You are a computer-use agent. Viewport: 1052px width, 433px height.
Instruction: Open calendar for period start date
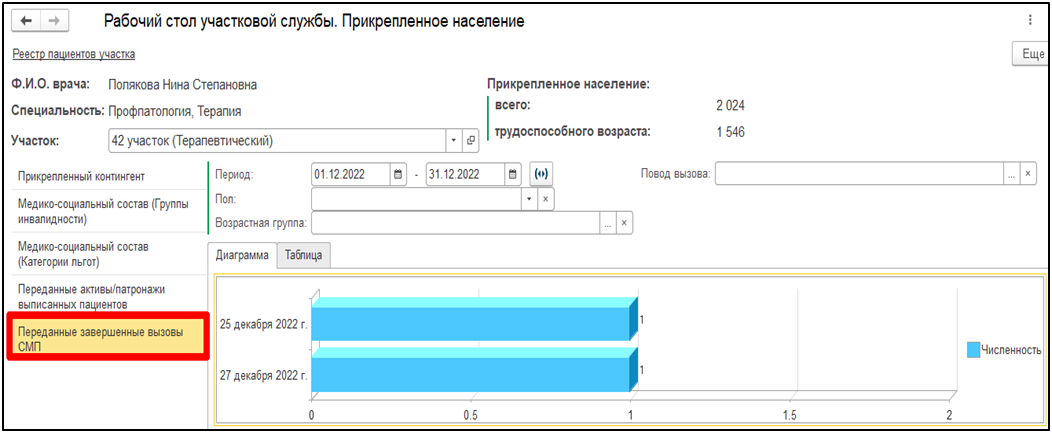click(x=398, y=174)
